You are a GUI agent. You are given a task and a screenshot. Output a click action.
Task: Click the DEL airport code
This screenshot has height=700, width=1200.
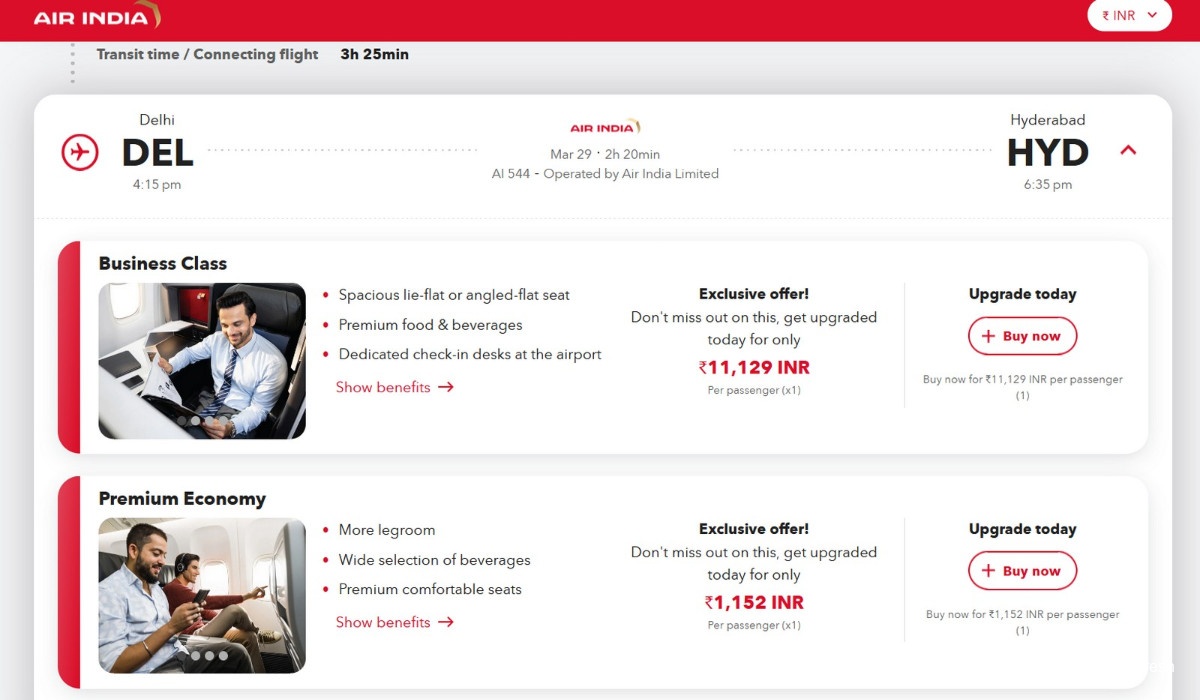point(157,153)
